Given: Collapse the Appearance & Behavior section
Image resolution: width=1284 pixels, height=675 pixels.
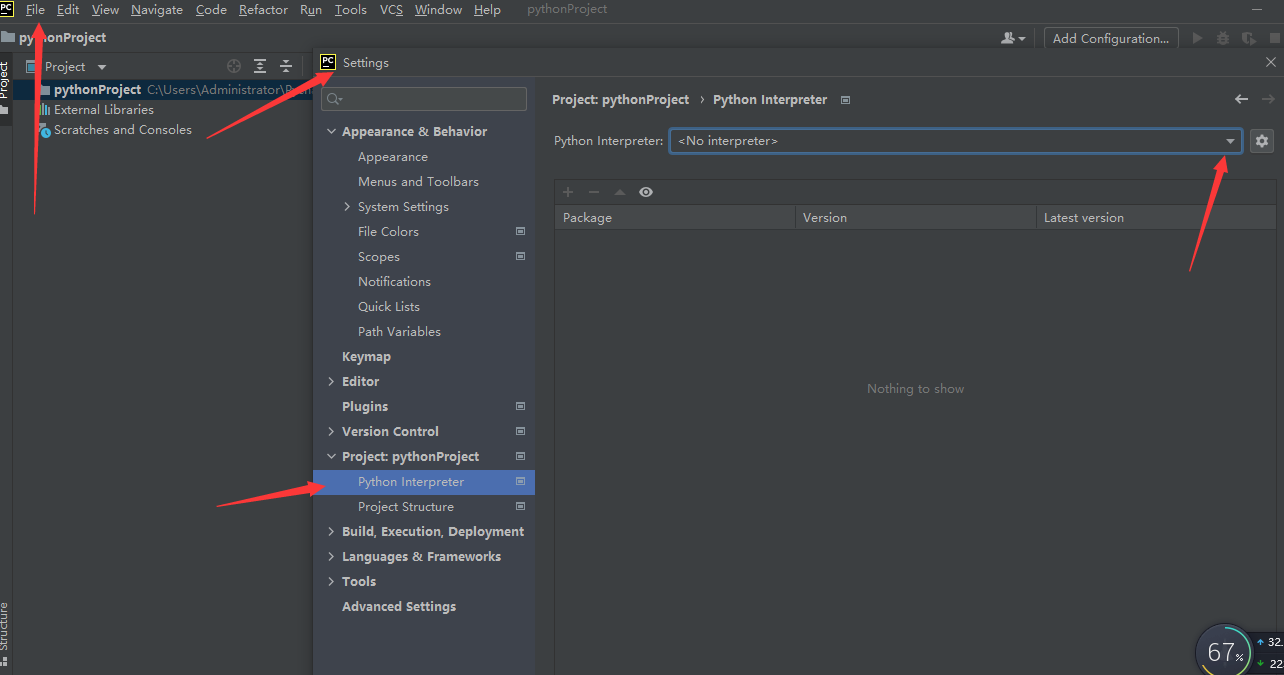Looking at the screenshot, I should click(332, 131).
